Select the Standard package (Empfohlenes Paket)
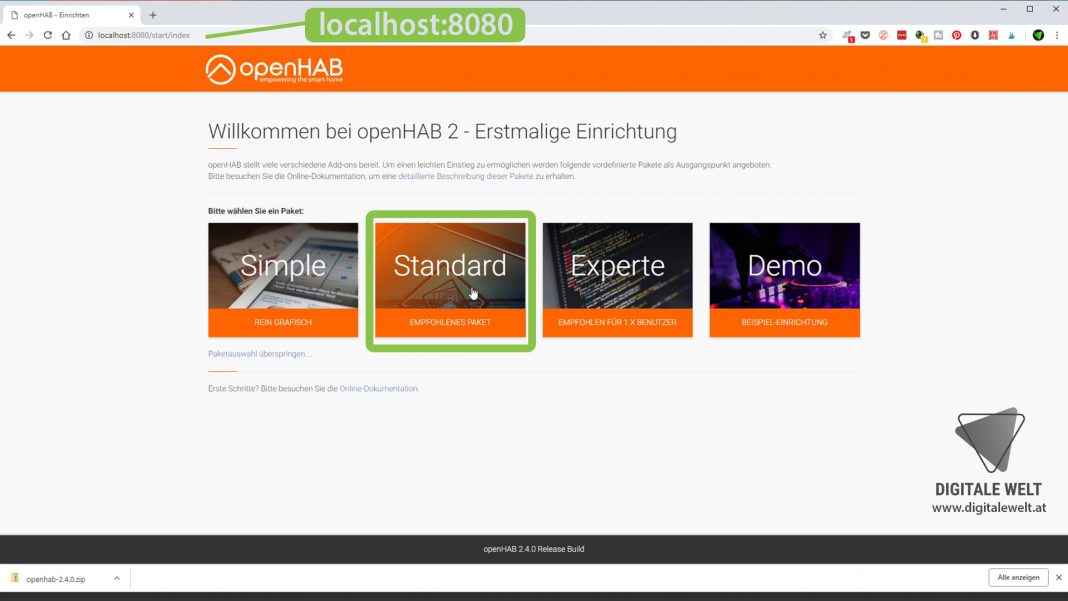 click(451, 280)
